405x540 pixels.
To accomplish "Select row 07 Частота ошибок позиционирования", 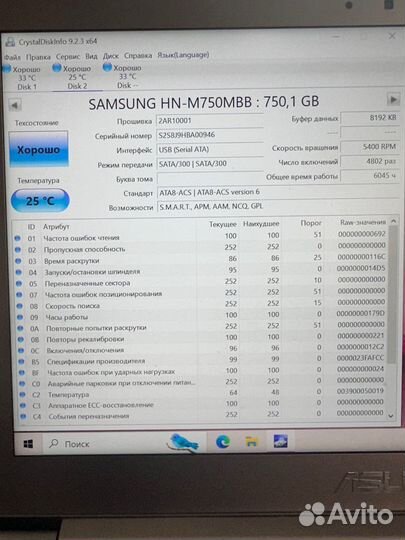I will click(x=200, y=293).
